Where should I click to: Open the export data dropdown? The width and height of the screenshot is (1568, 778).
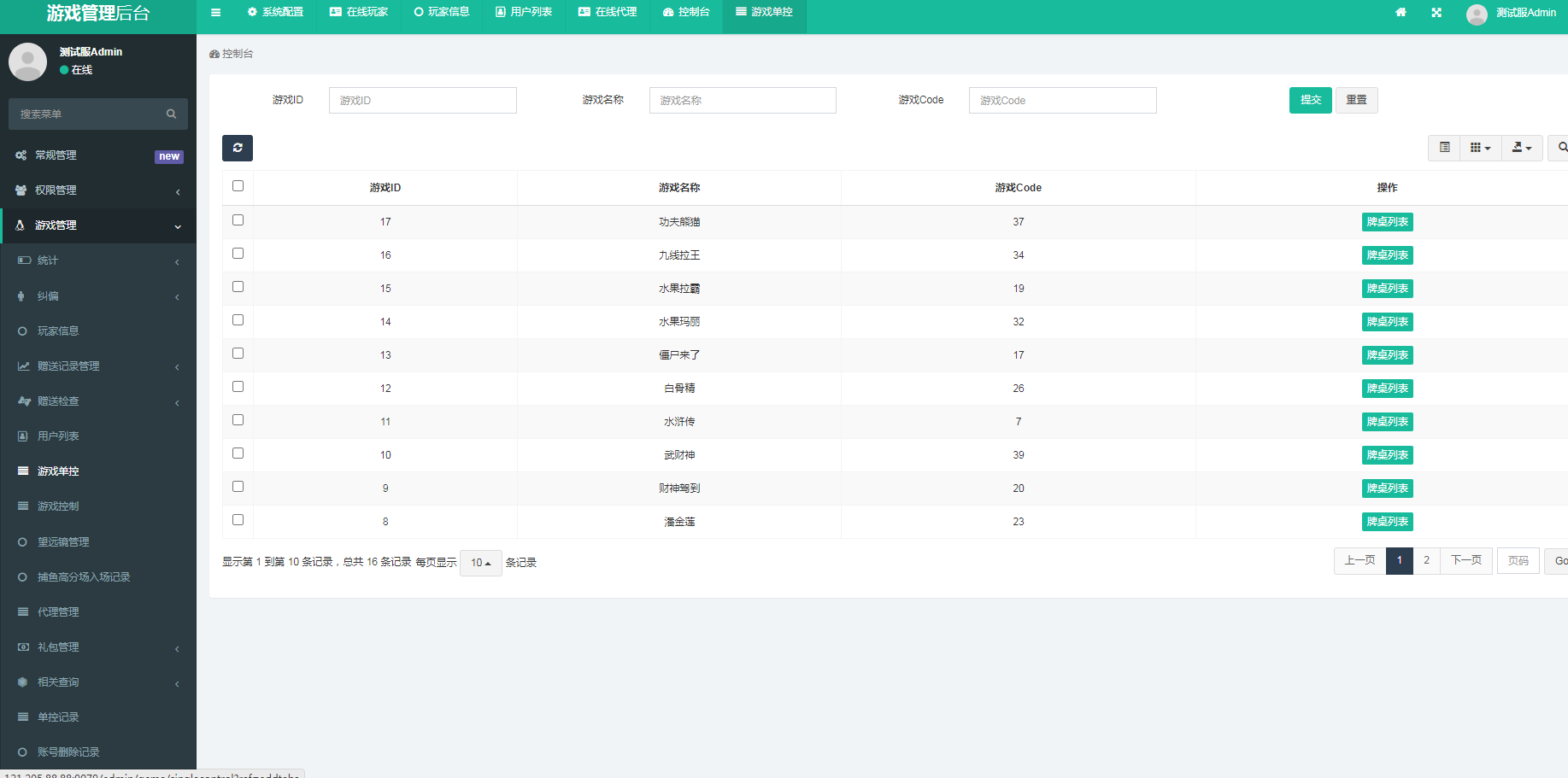pos(1522,148)
